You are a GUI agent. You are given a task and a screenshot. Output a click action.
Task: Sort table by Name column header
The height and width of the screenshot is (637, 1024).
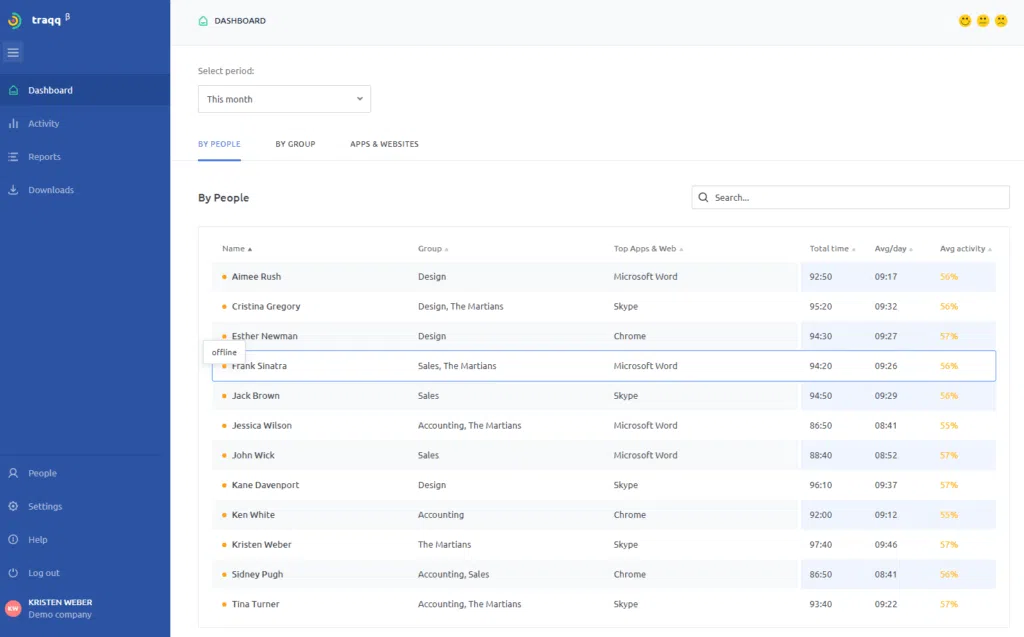(x=236, y=249)
